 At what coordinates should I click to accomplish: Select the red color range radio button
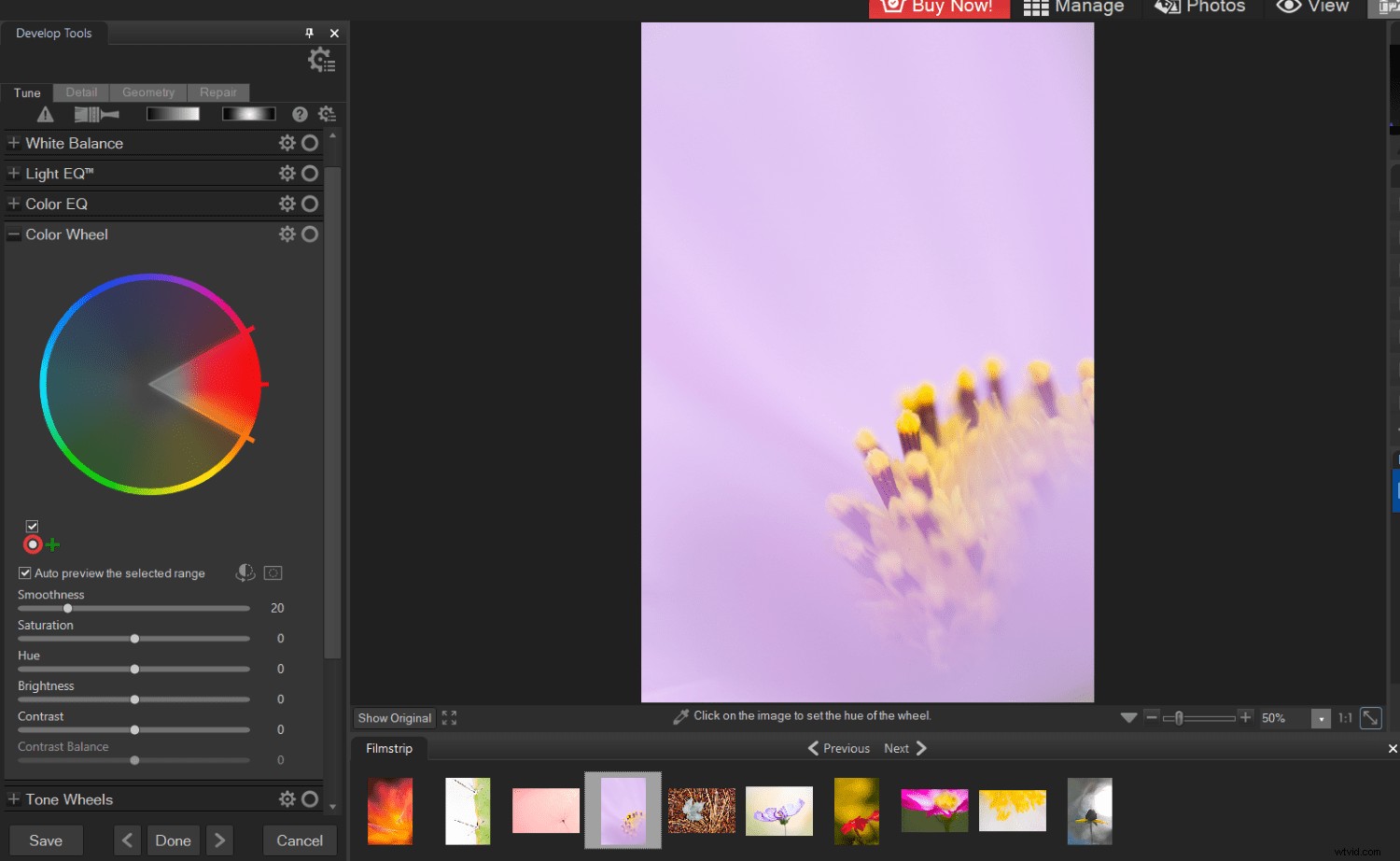tap(33, 544)
